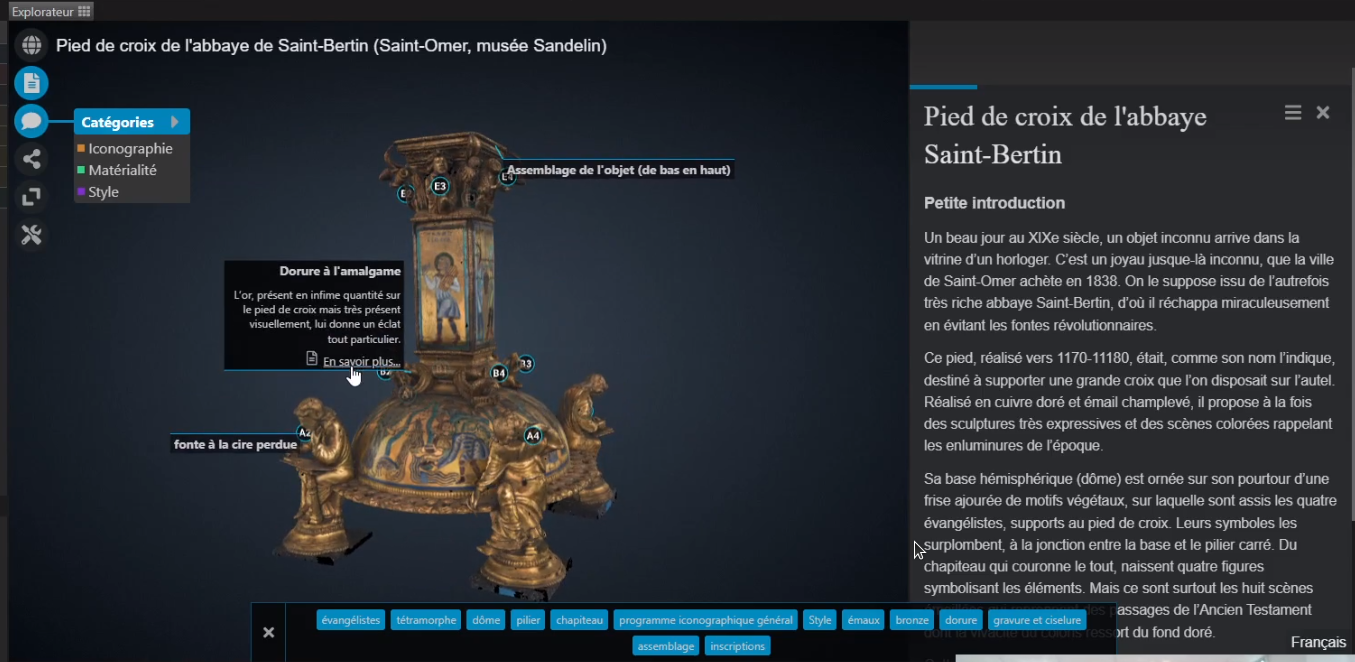Select the évangélistes tag
The image size is (1355, 662).
click(x=351, y=620)
